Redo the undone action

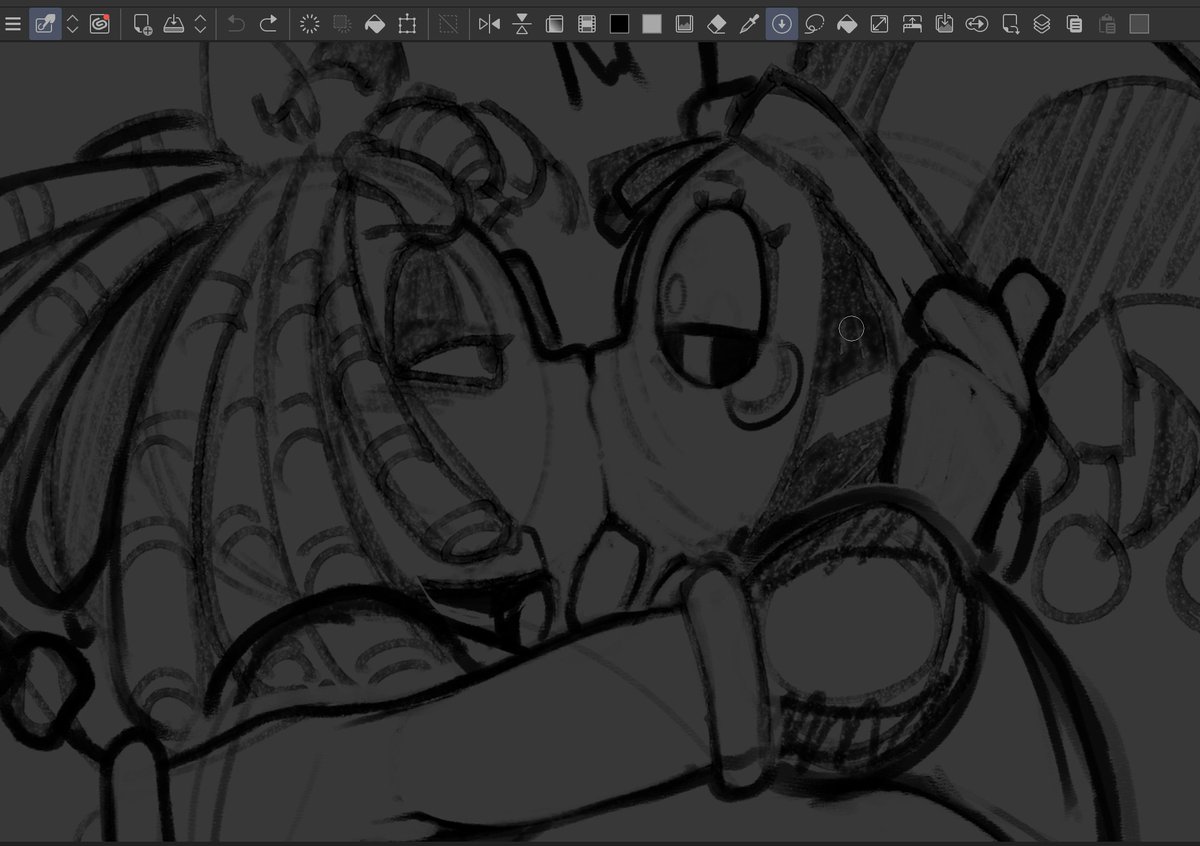(268, 23)
